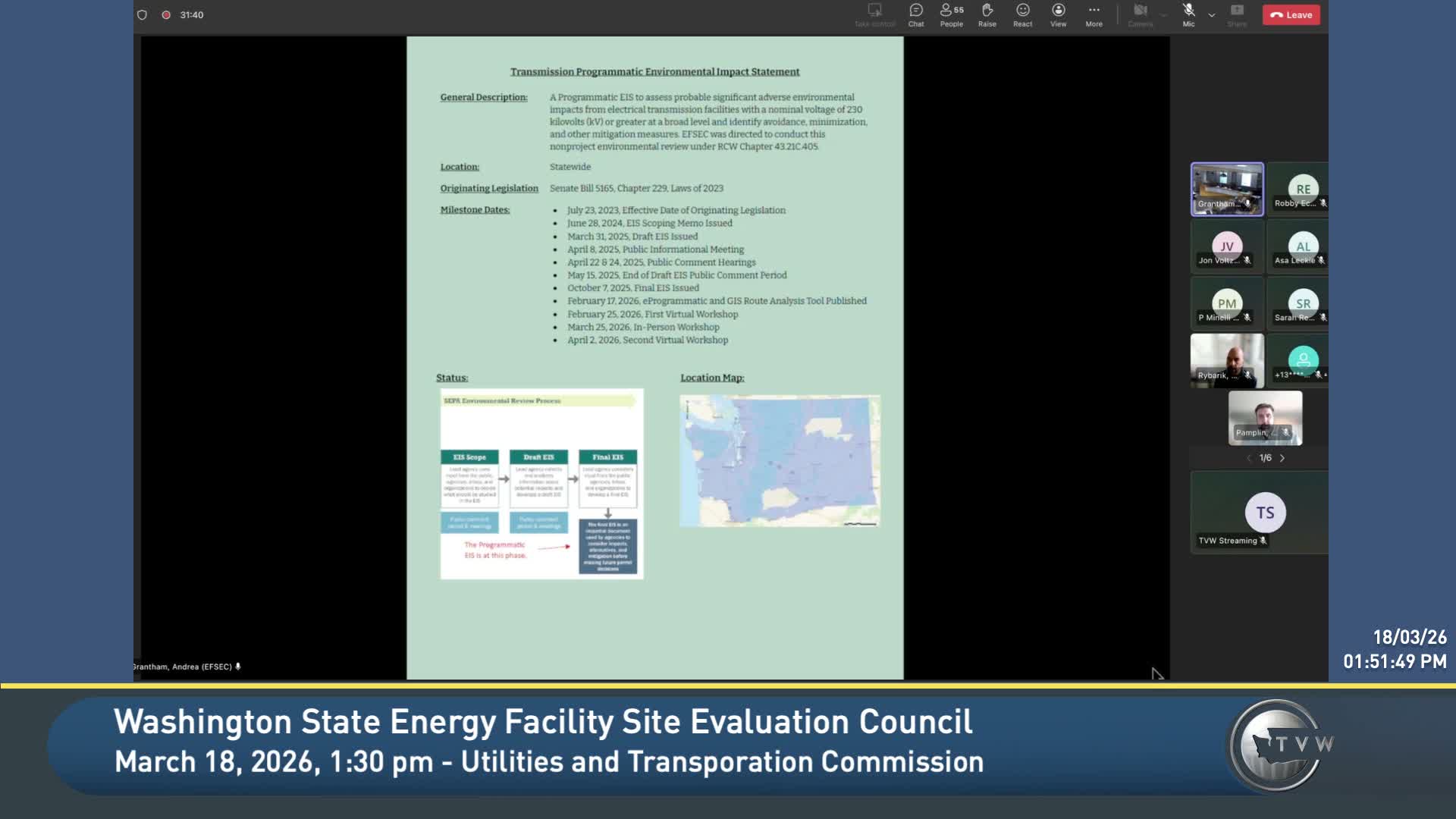
Task: Click the meeting timer showing 31:40
Action: point(191,14)
